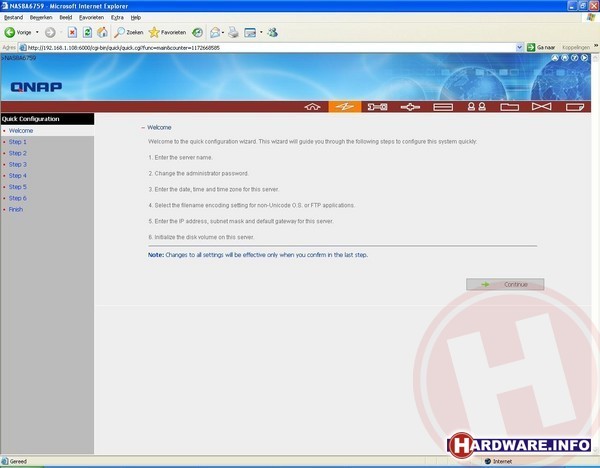The height and width of the screenshot is (468, 600).
Task: Click the Mail envelope icon in the toolbar
Action: pos(215,33)
